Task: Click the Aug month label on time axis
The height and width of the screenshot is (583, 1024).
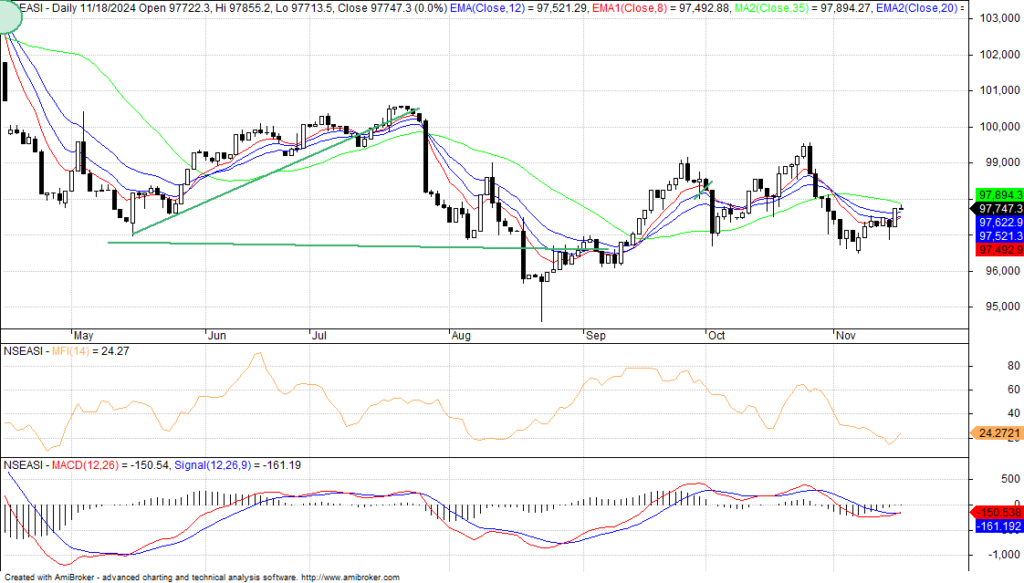Action: coord(460,336)
